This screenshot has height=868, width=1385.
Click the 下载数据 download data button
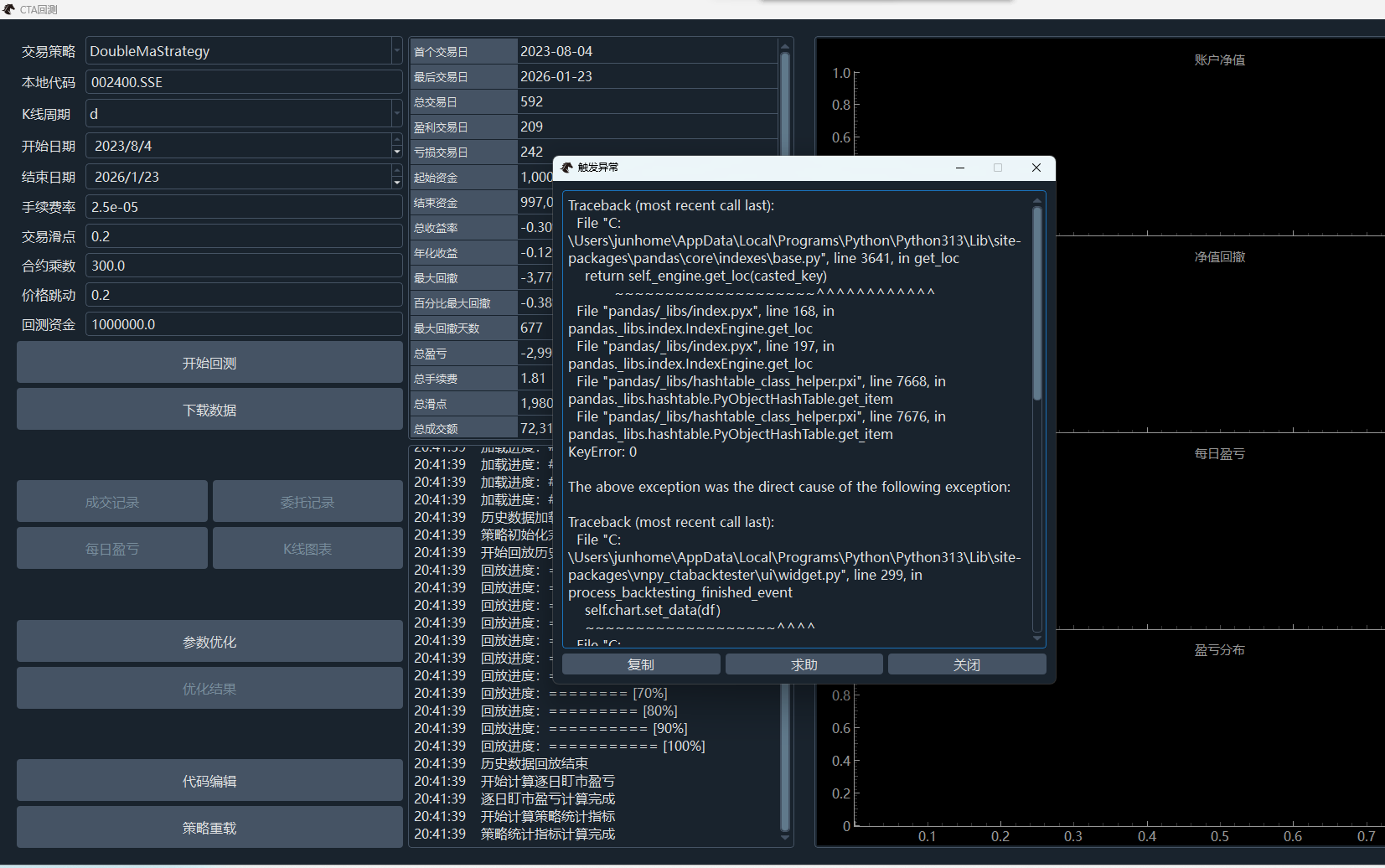click(209, 410)
